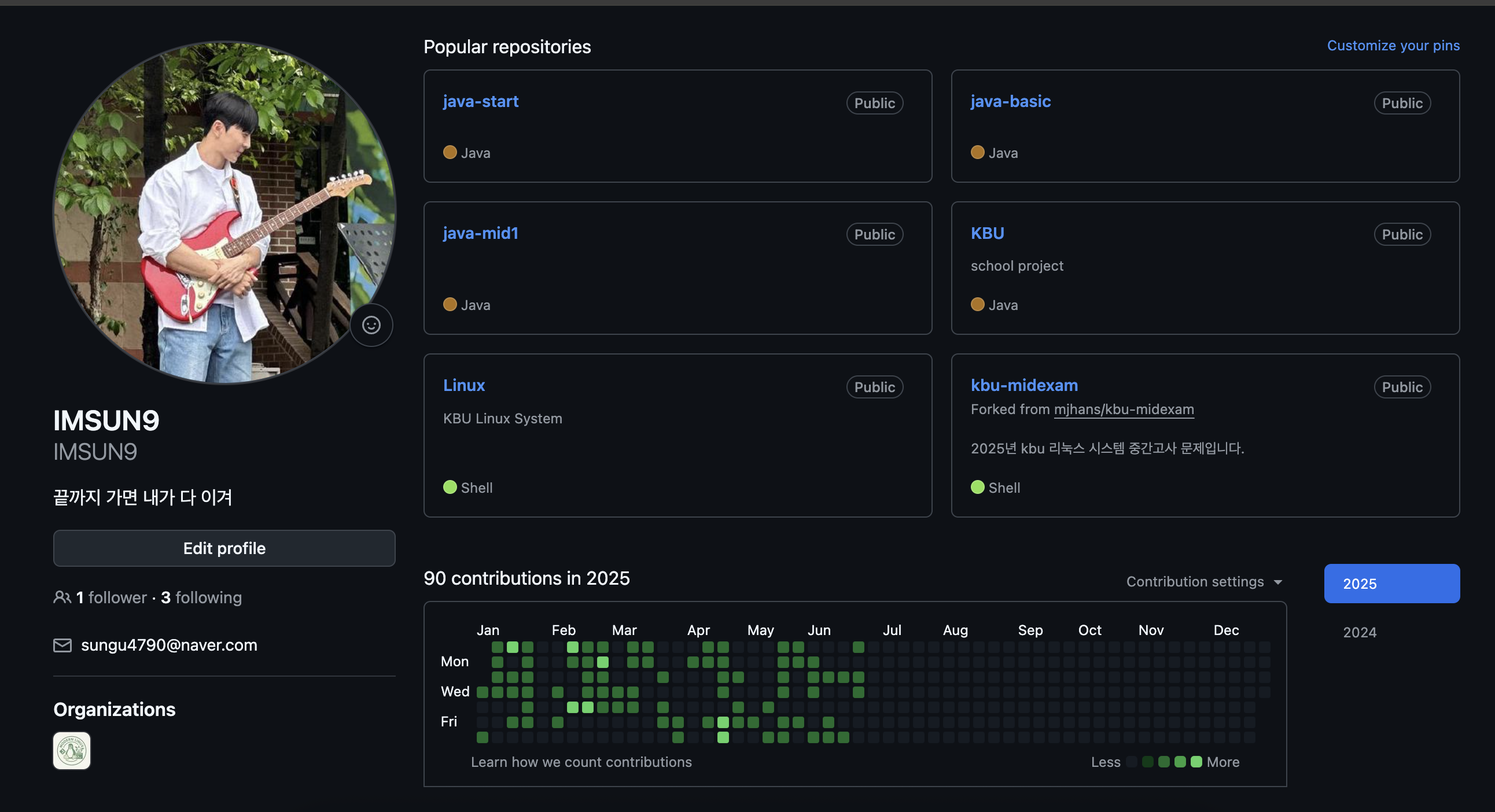
Task: Open the KBU repository
Action: (987, 233)
